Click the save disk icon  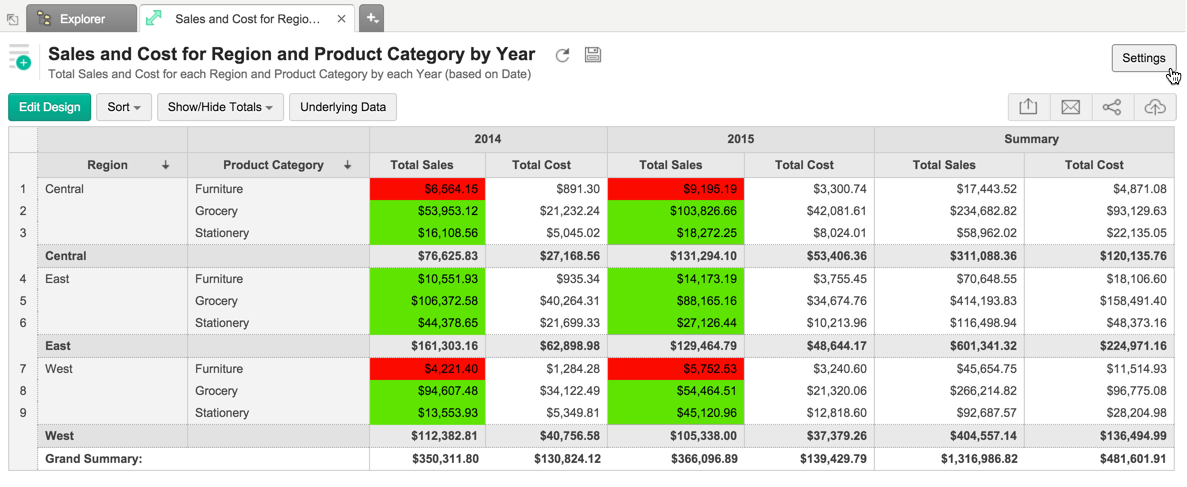[x=593, y=55]
